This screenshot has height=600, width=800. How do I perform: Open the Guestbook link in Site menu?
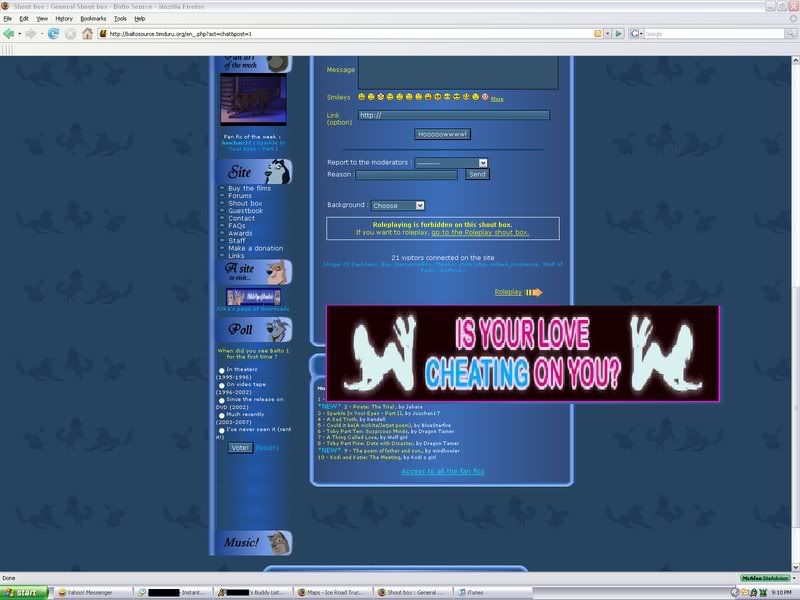point(245,211)
